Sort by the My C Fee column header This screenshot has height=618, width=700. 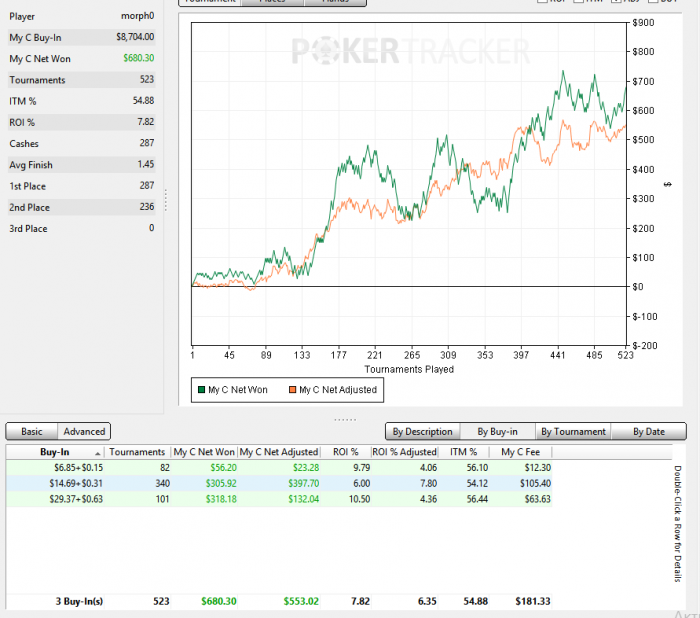pos(521,452)
